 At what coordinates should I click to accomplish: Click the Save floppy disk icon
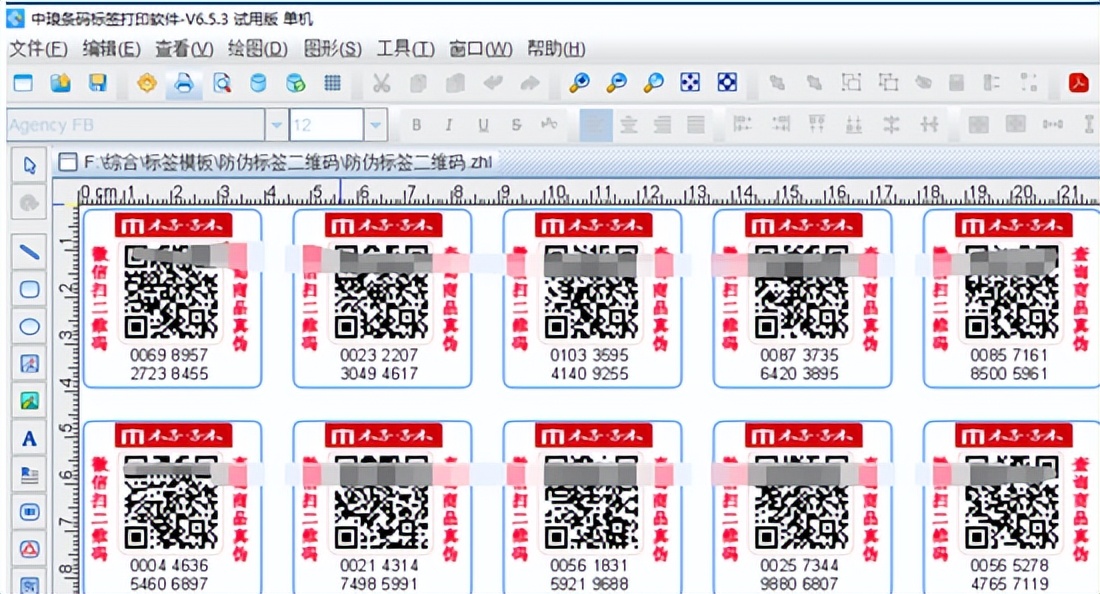(97, 84)
